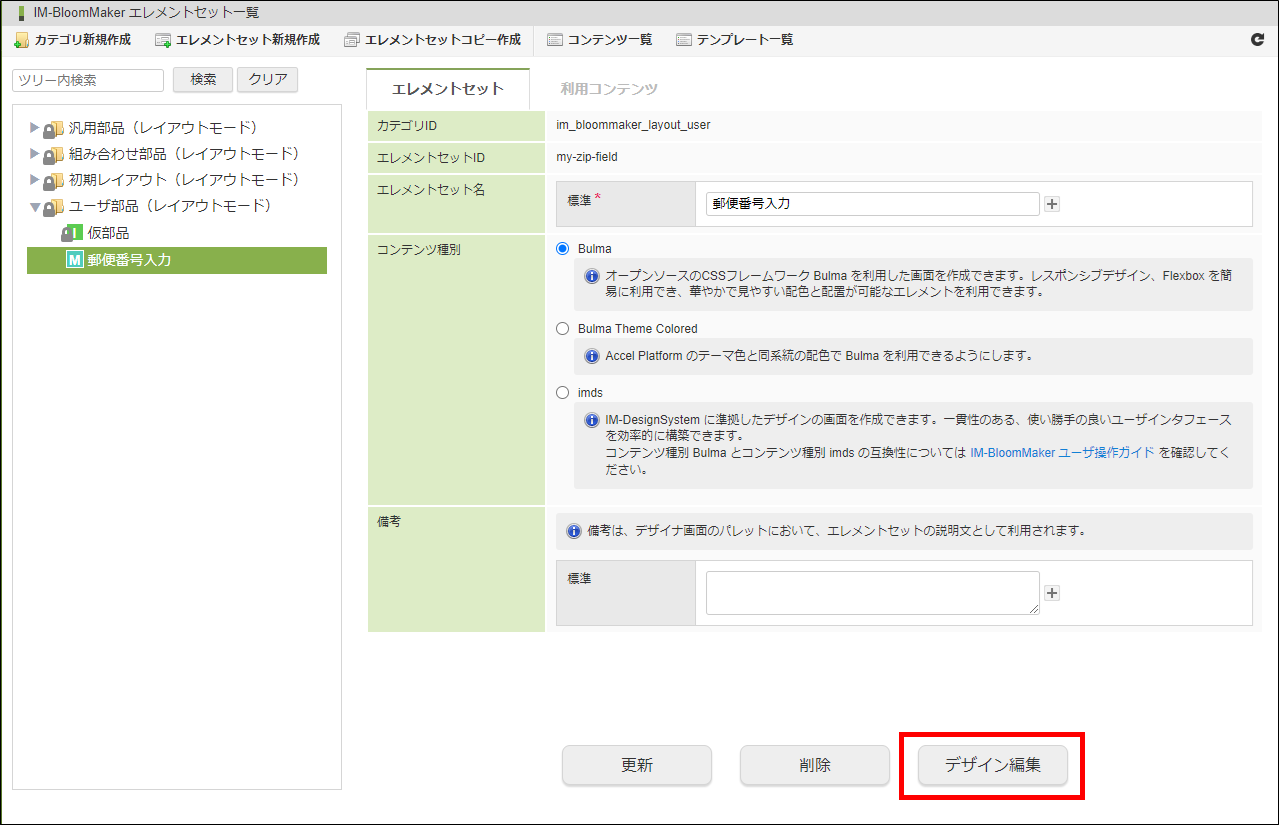Click the refresh icon at top right
Image resolution: width=1279 pixels, height=825 pixels.
tap(1257, 40)
